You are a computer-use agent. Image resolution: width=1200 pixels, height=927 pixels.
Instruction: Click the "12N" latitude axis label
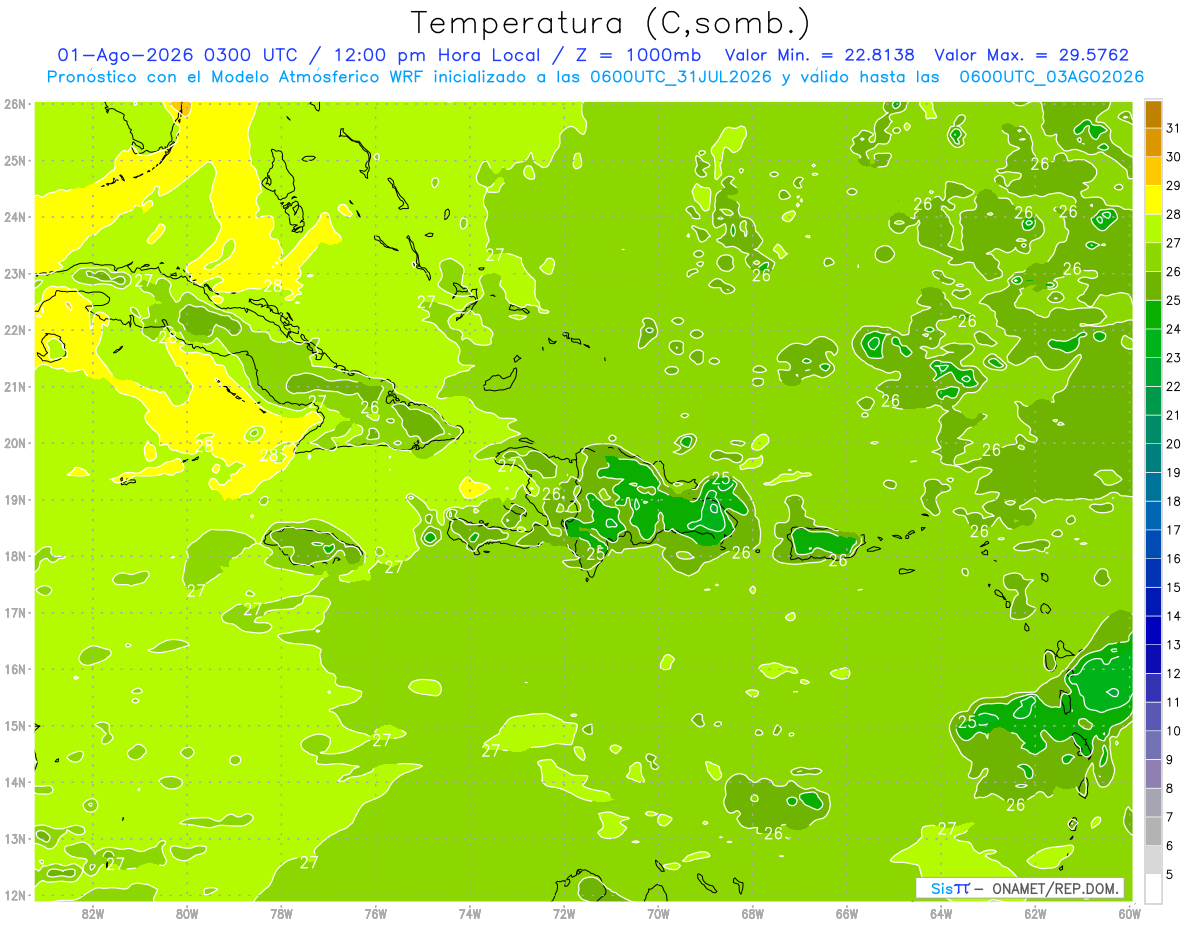(x=15, y=895)
